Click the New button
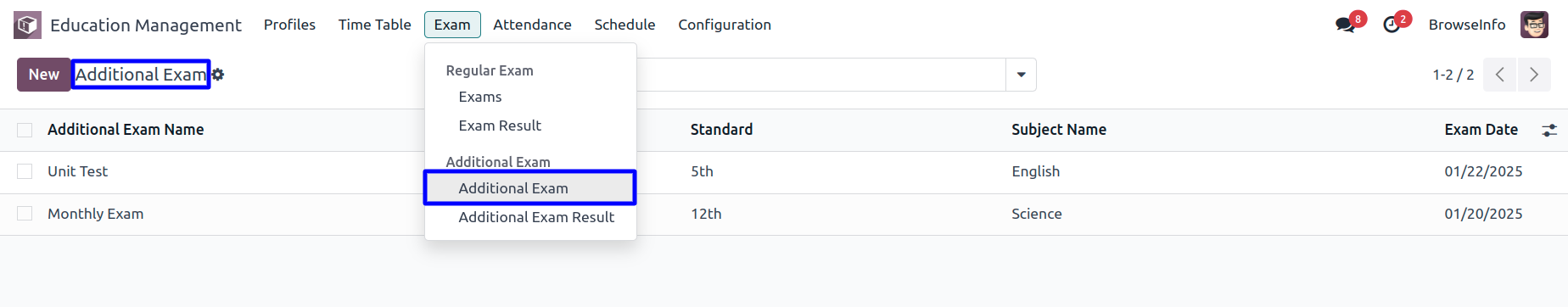The image size is (1568, 307). coord(44,75)
